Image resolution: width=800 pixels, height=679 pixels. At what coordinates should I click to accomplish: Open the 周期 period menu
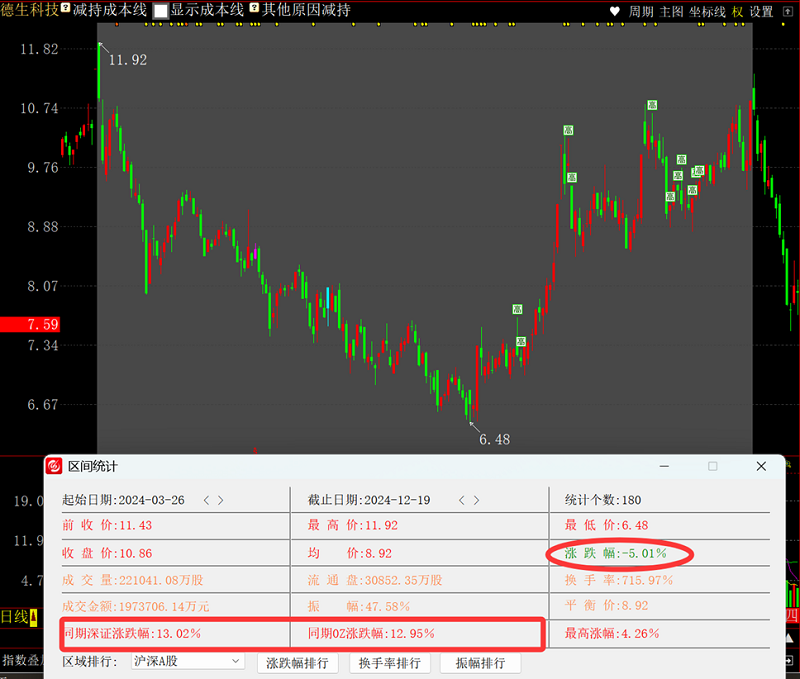point(641,11)
